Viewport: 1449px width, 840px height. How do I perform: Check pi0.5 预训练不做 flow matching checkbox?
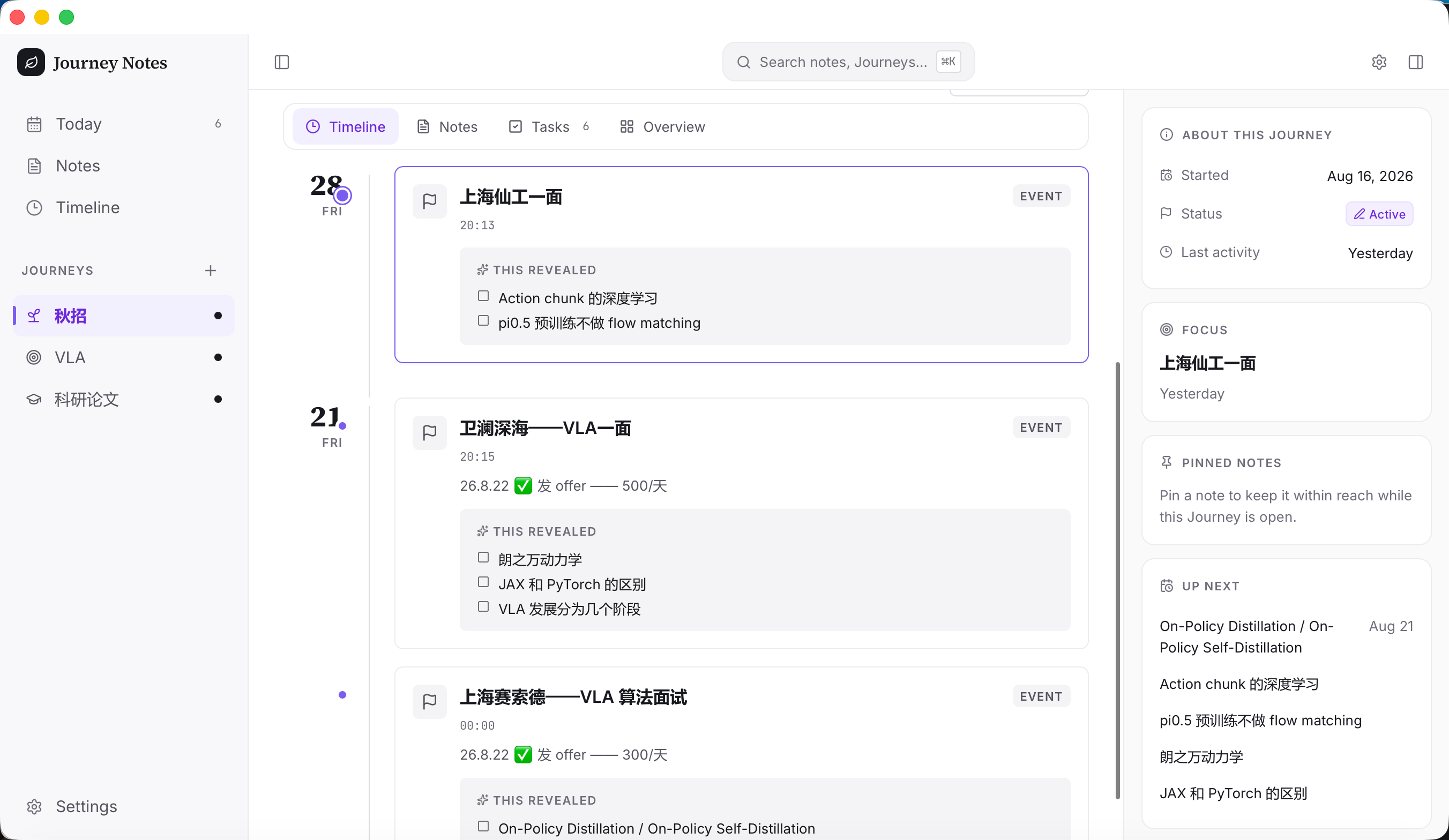[483, 321]
